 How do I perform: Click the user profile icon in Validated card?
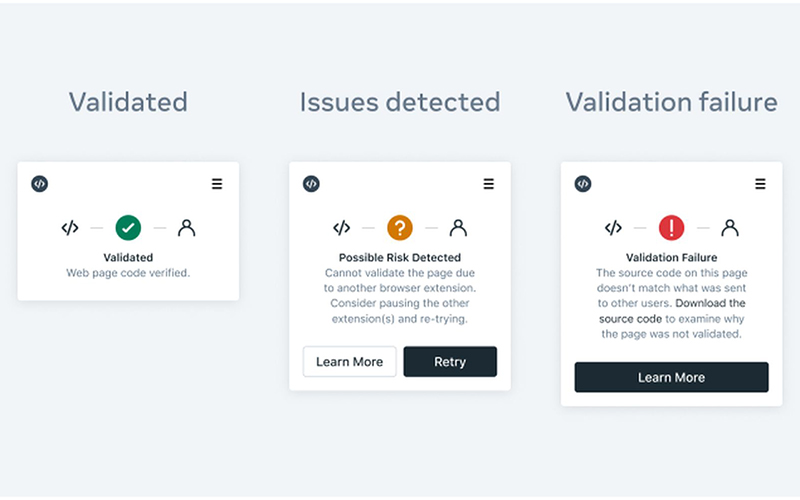click(186, 228)
